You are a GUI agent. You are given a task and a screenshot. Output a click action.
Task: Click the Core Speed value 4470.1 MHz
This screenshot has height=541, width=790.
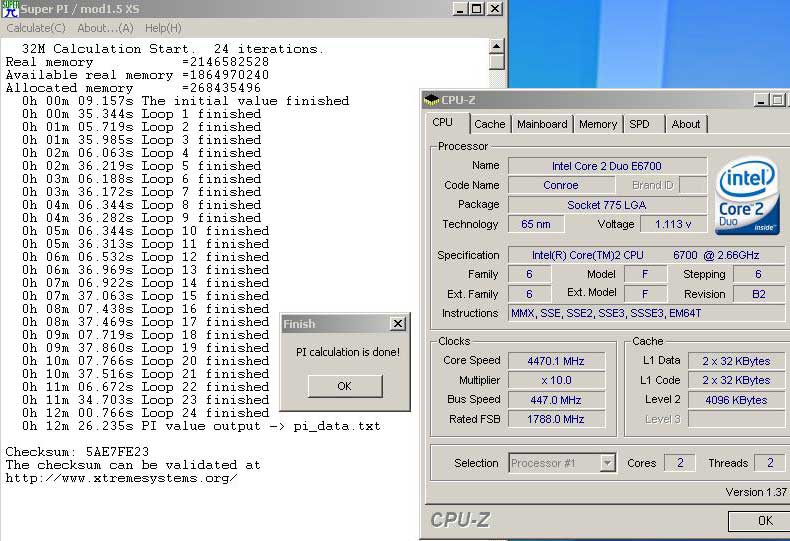[x=556, y=361]
